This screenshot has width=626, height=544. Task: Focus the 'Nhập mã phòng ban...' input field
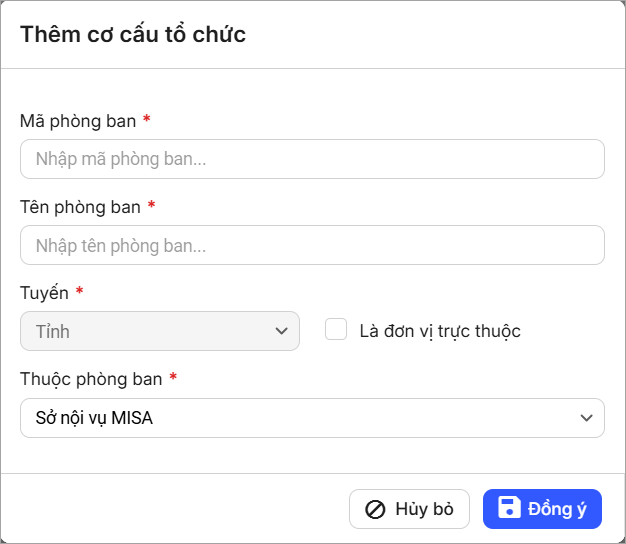(x=312, y=158)
